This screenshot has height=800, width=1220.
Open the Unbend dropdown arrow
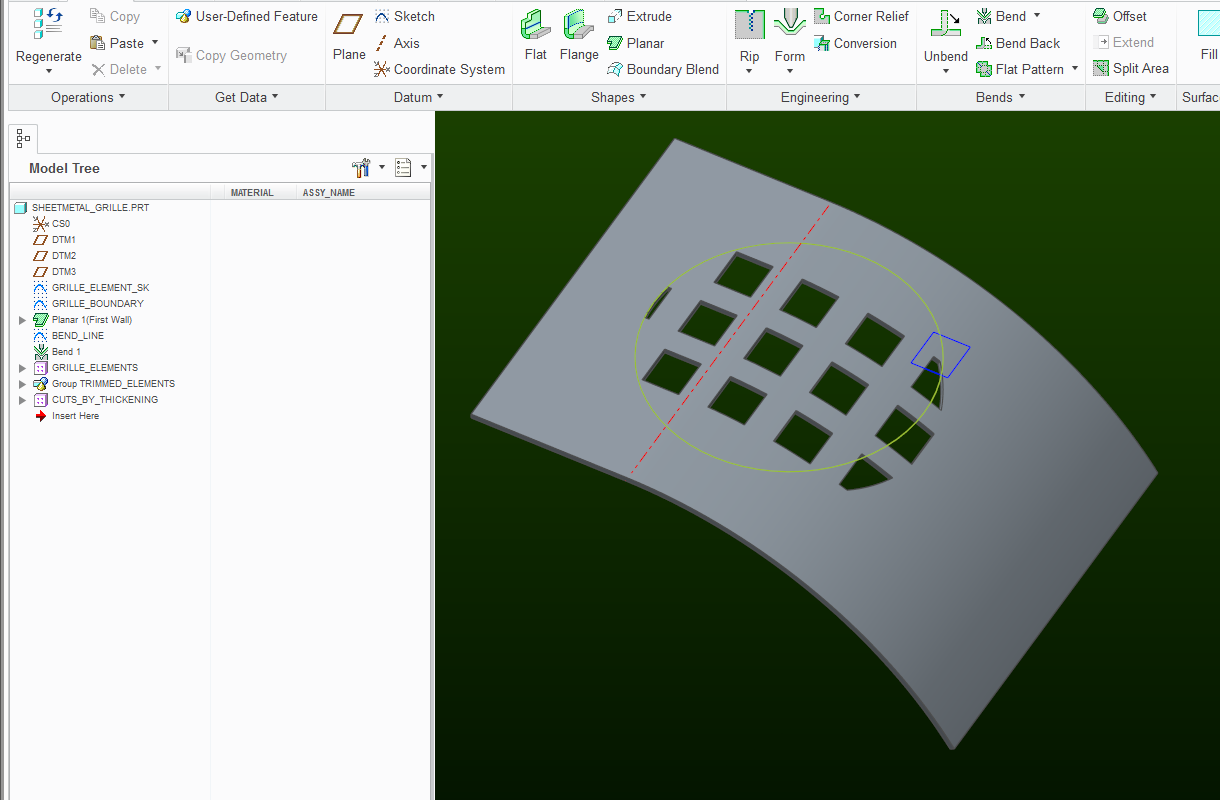(946, 71)
